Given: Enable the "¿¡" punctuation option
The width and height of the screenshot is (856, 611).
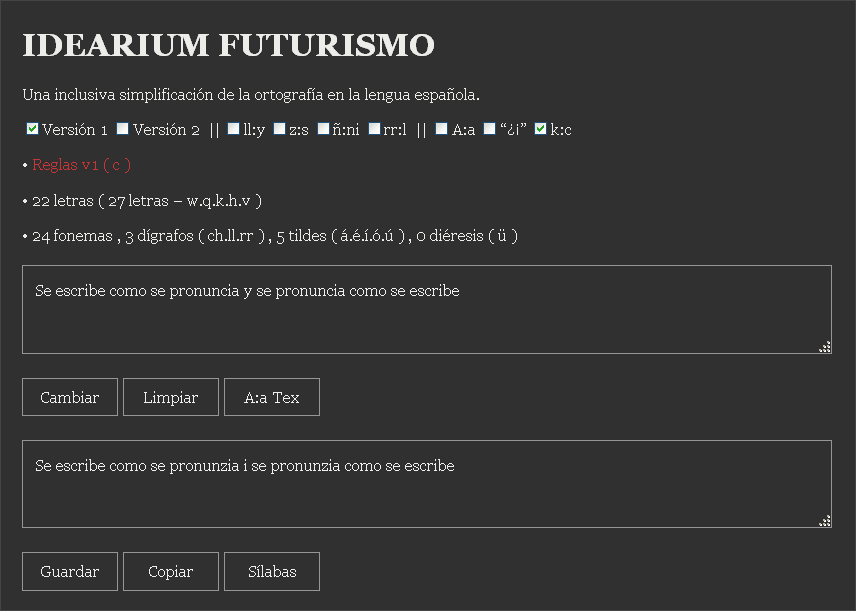Looking at the screenshot, I should point(489,128).
